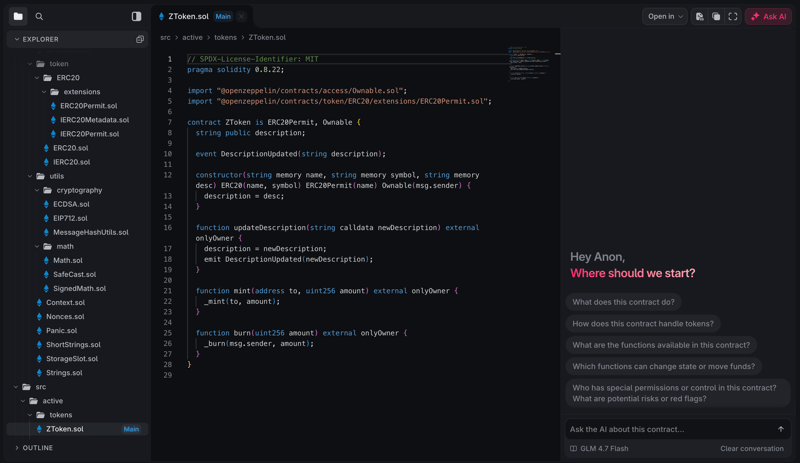Select suggestion 'How does this contract handle tokens?'
Image resolution: width=800 pixels, height=463 pixels.
(x=643, y=324)
